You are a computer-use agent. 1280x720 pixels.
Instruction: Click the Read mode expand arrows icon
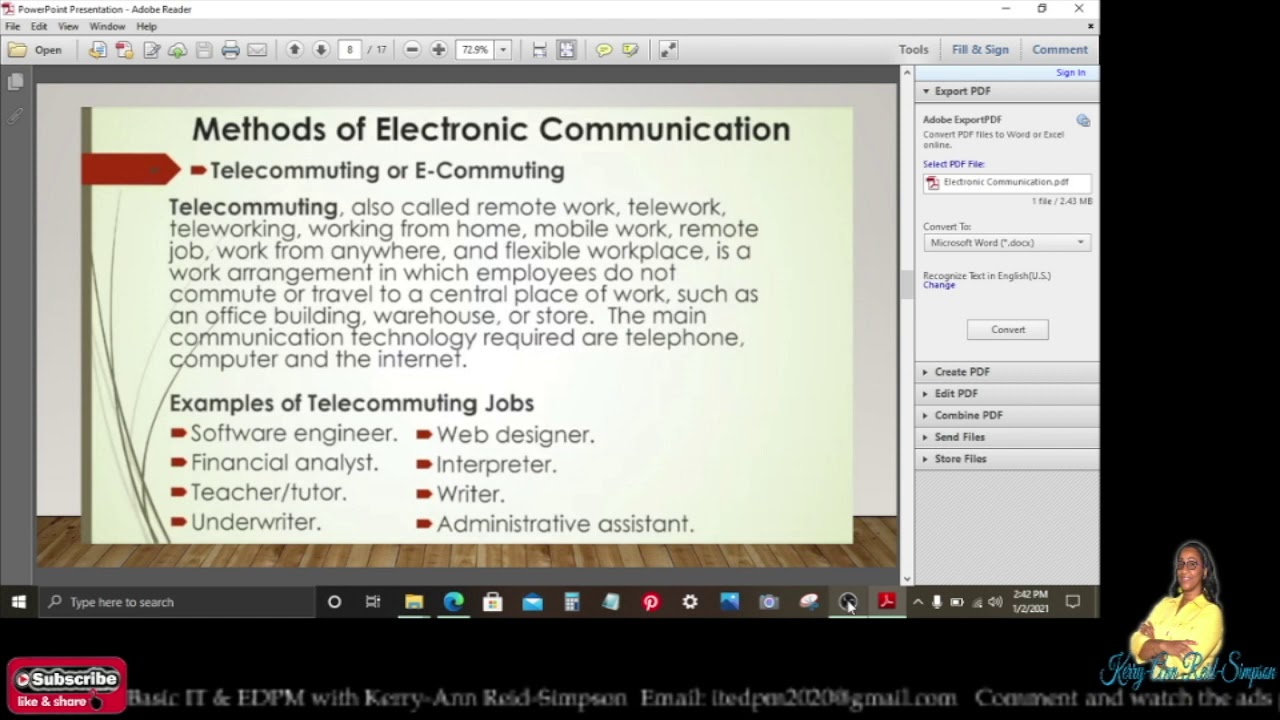coord(668,49)
